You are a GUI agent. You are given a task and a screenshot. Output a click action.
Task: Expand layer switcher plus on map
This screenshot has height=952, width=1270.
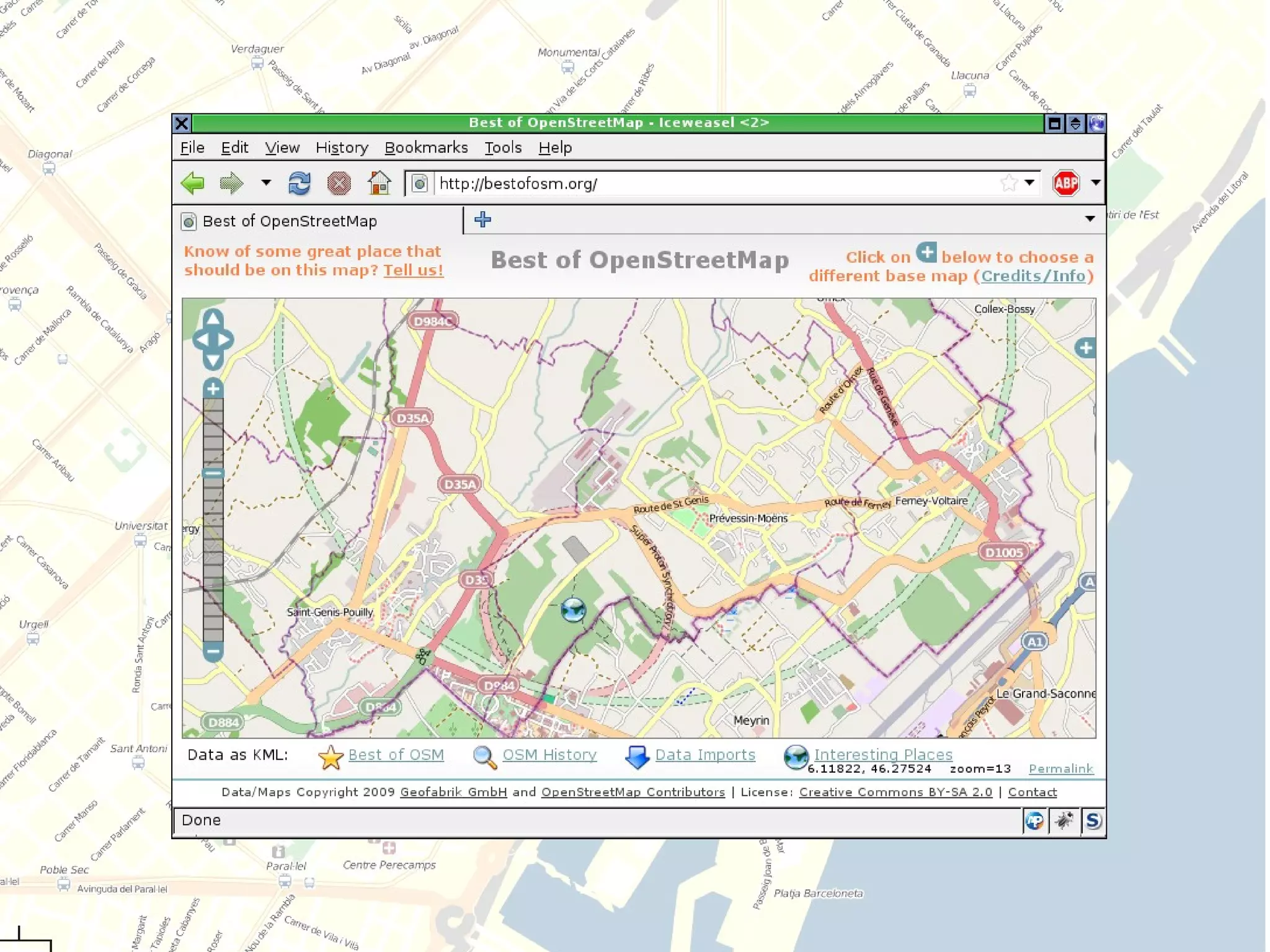pyautogui.click(x=1085, y=348)
